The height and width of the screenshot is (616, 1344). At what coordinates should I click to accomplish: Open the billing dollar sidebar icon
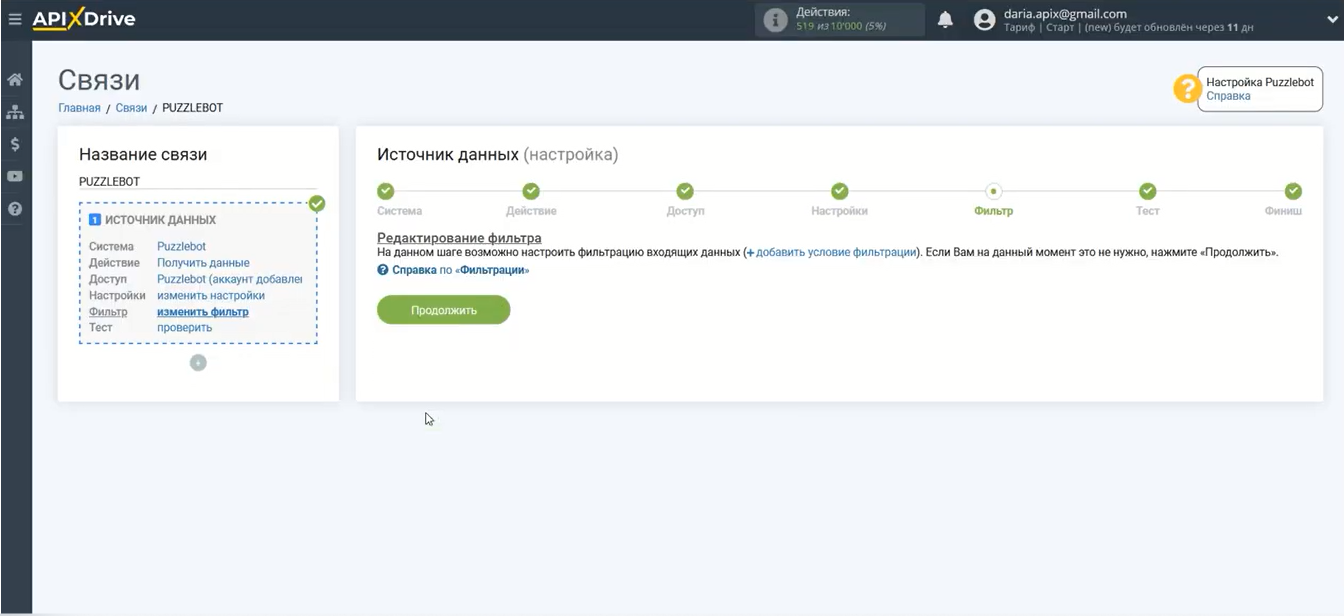pyautogui.click(x=15, y=144)
